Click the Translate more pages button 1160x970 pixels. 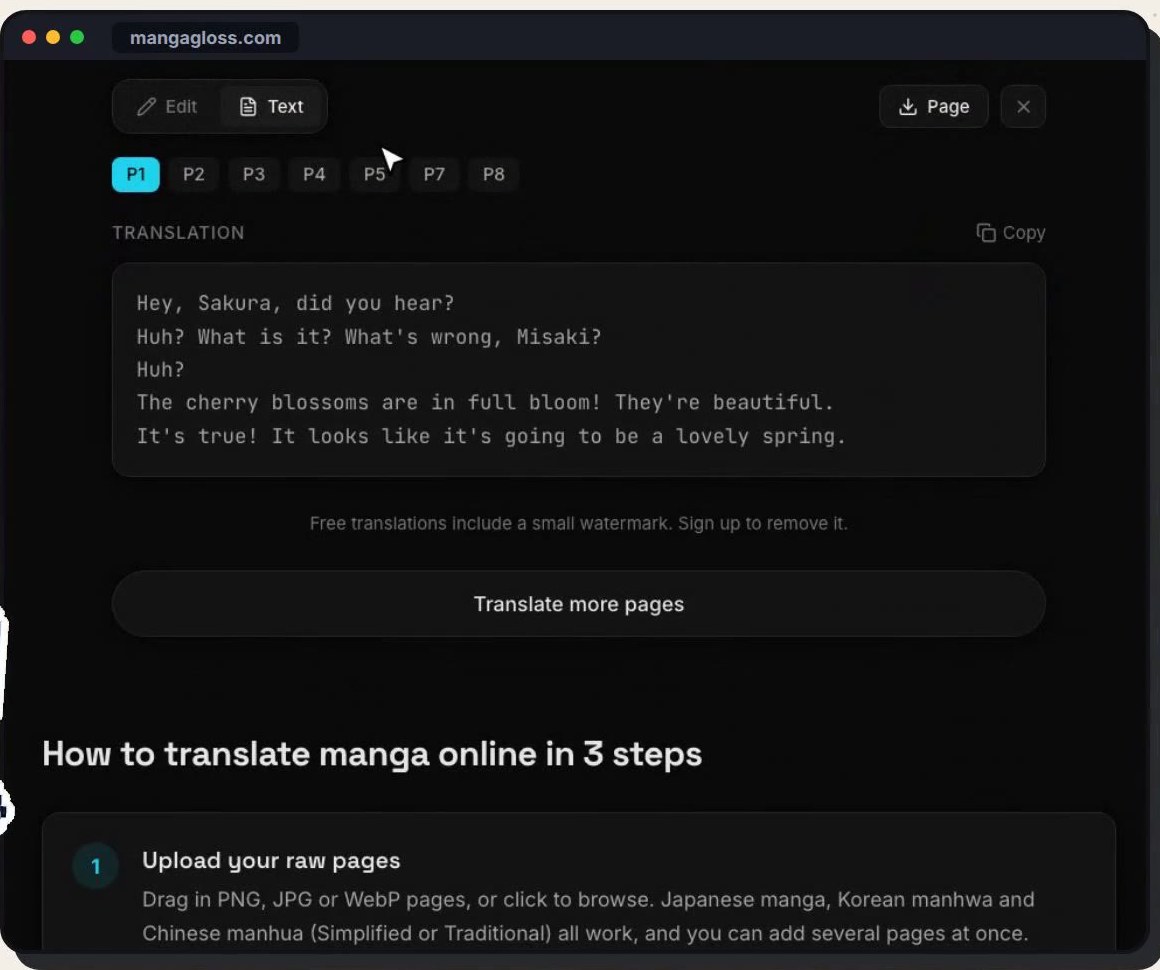[x=579, y=604]
